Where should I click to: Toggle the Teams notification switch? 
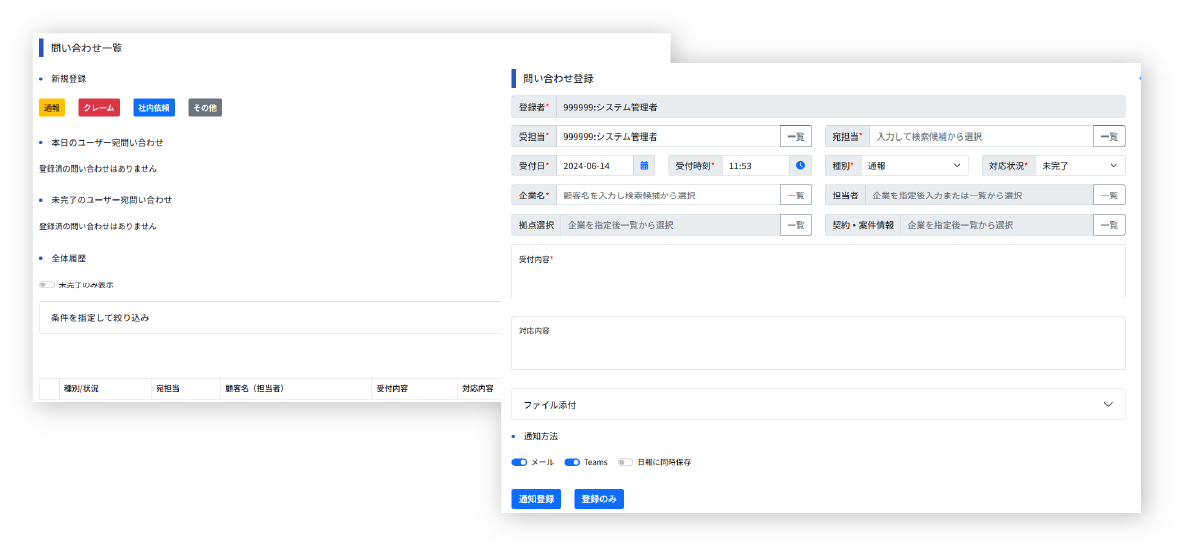coord(572,463)
